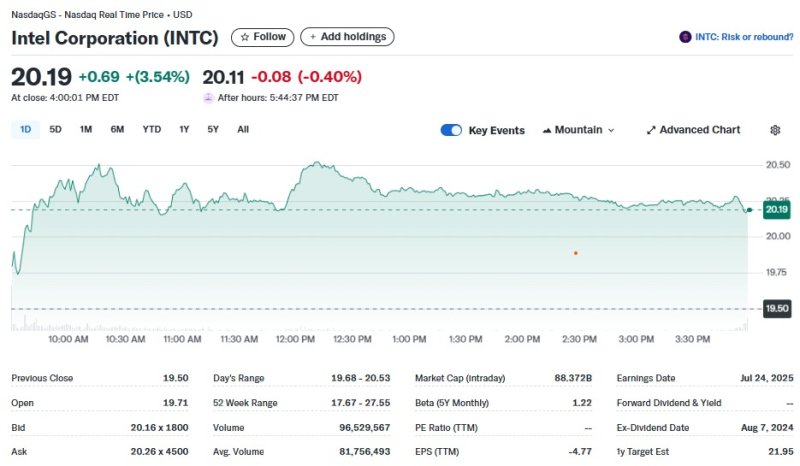800x466 pixels.
Task: Click the mountain chart type icon
Action: [547, 130]
